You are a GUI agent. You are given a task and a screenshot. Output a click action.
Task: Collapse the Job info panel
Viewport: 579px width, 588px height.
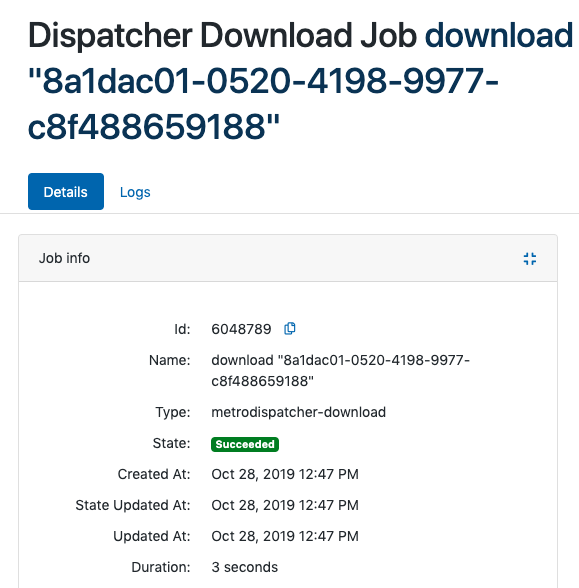530,258
